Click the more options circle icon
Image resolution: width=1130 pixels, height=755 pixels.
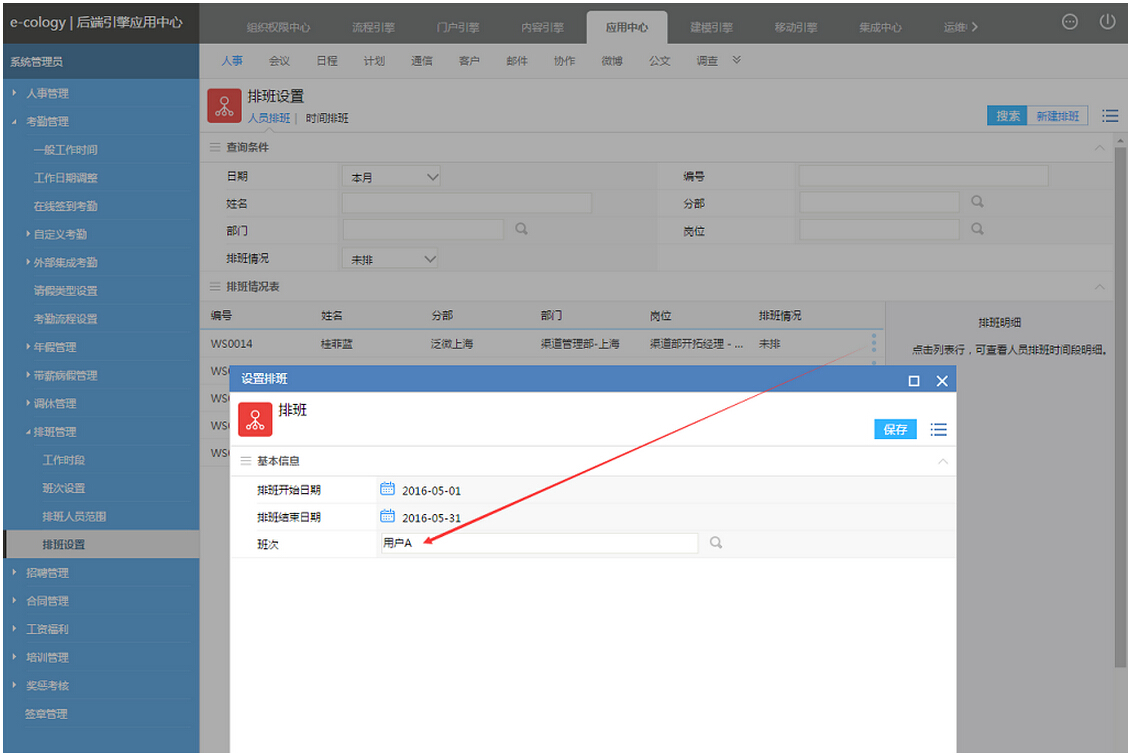(x=1070, y=22)
